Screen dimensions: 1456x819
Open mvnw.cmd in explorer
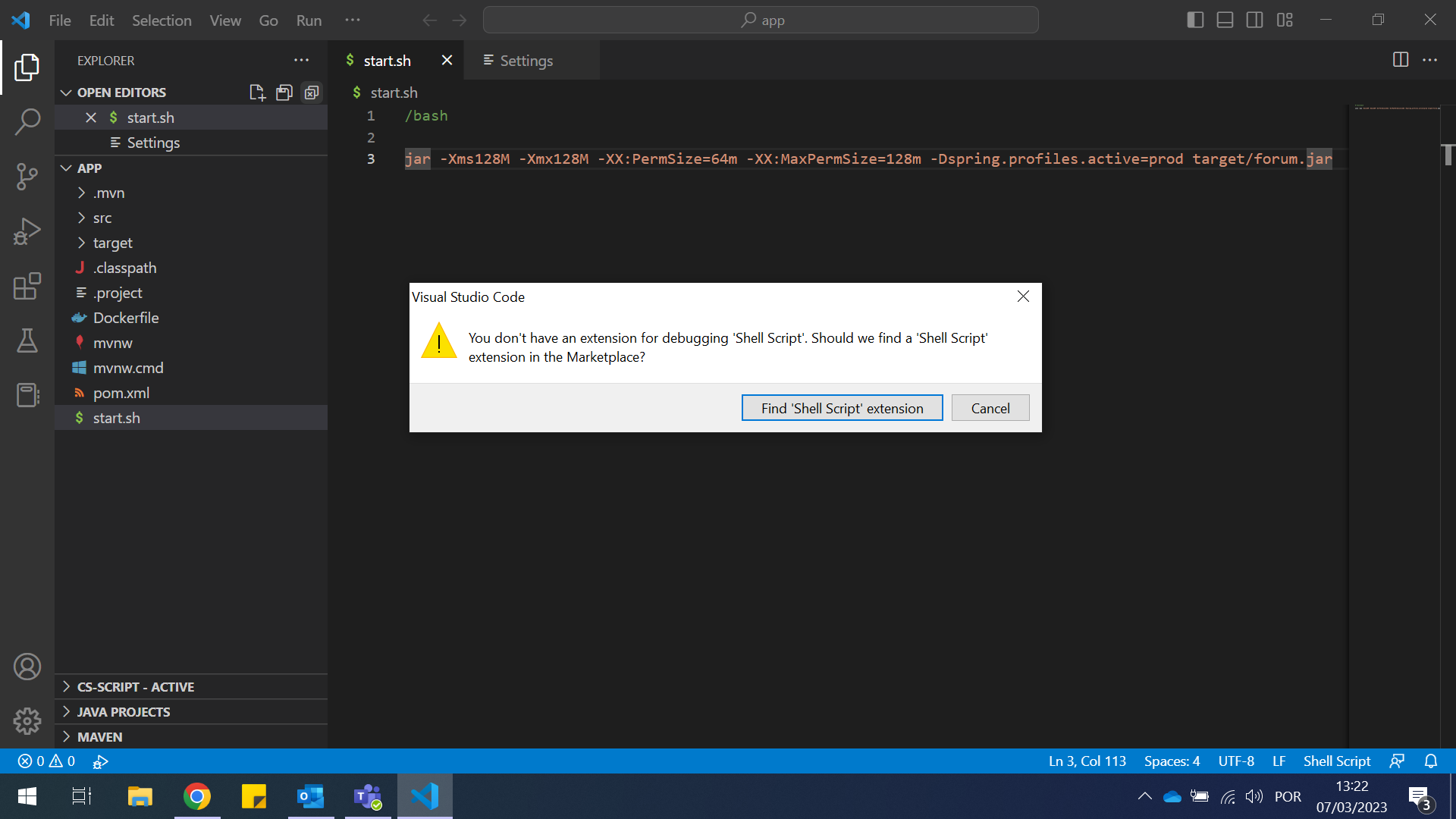pyautogui.click(x=191, y=368)
